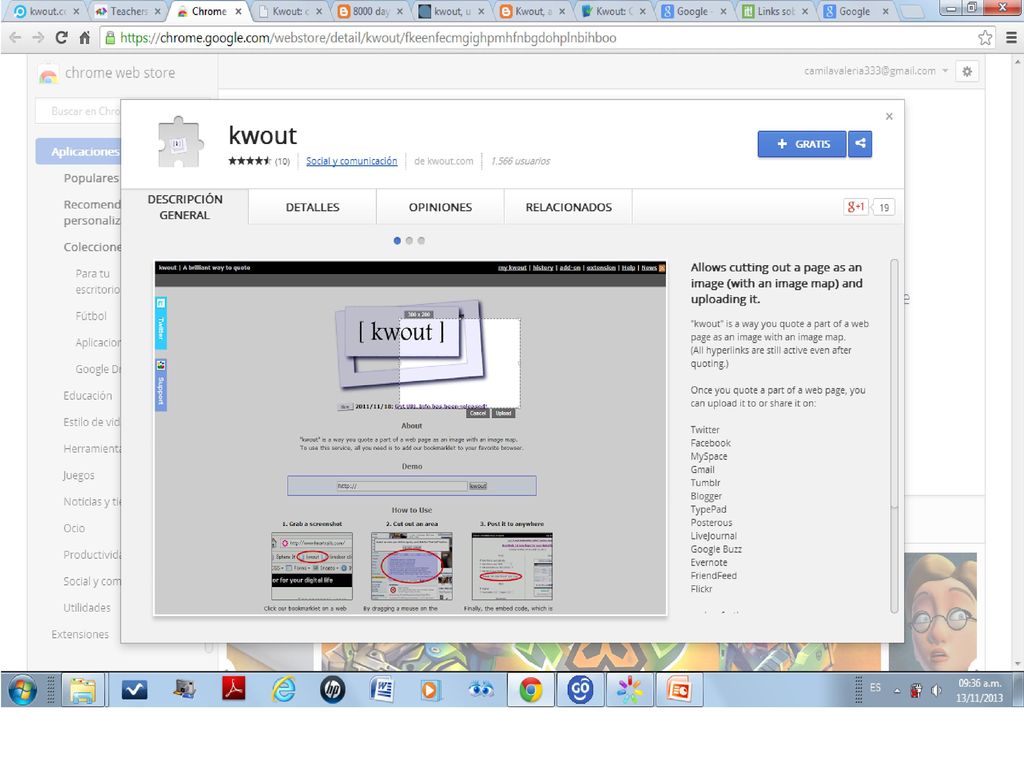1024x768 pixels.
Task: Click the de kwout.com publisher text
Action: (x=443, y=161)
